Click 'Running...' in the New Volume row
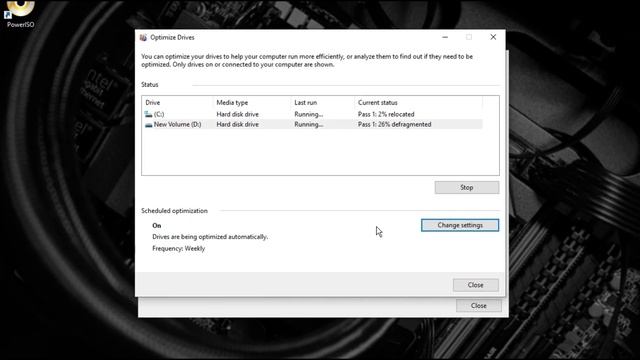The image size is (640, 360). (309, 124)
